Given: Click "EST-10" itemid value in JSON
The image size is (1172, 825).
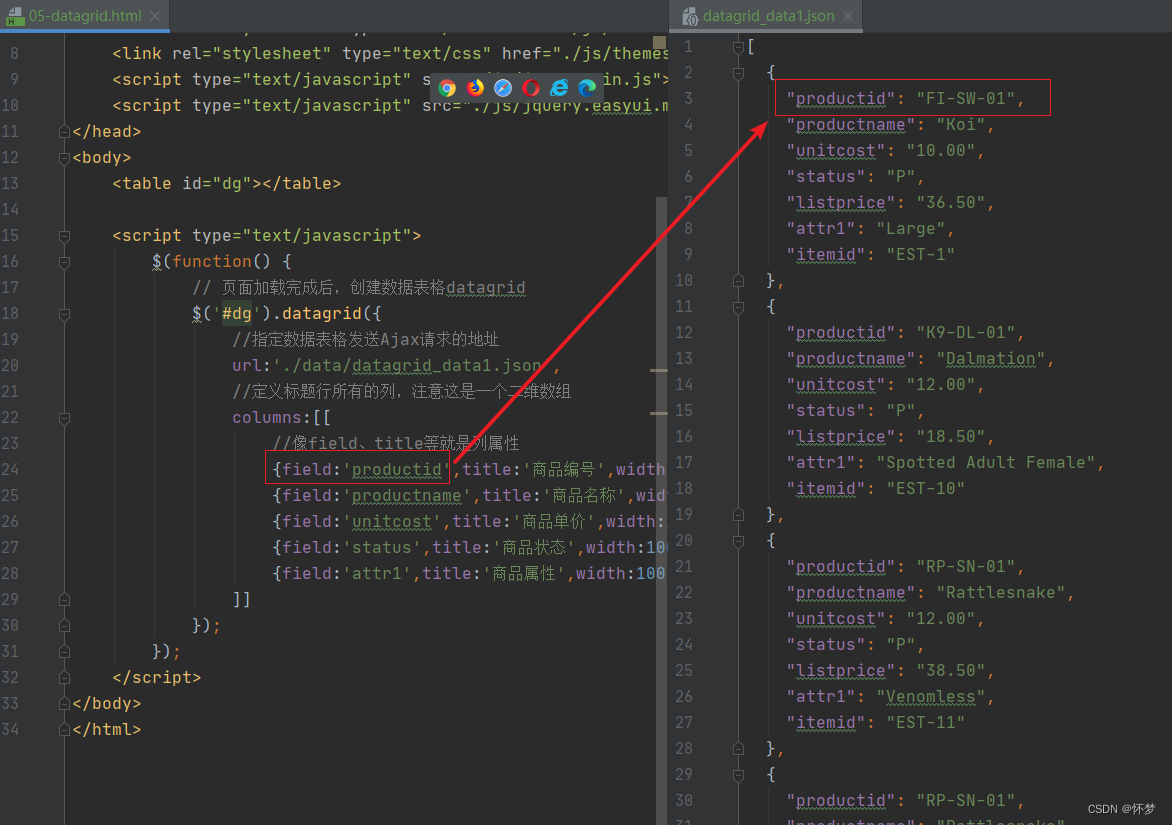Looking at the screenshot, I should click(x=925, y=489).
